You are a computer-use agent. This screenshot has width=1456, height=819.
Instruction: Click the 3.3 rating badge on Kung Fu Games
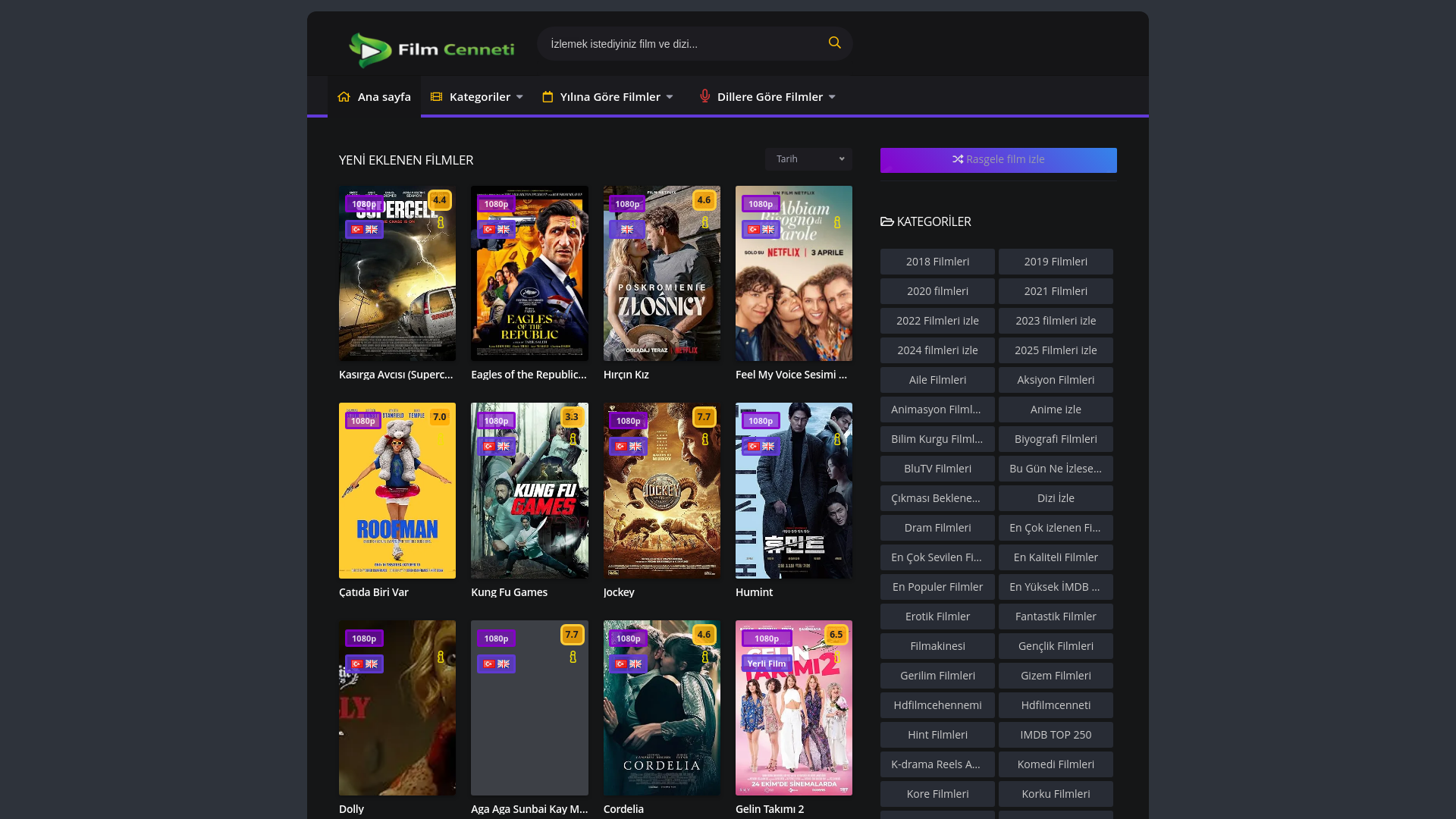(572, 417)
